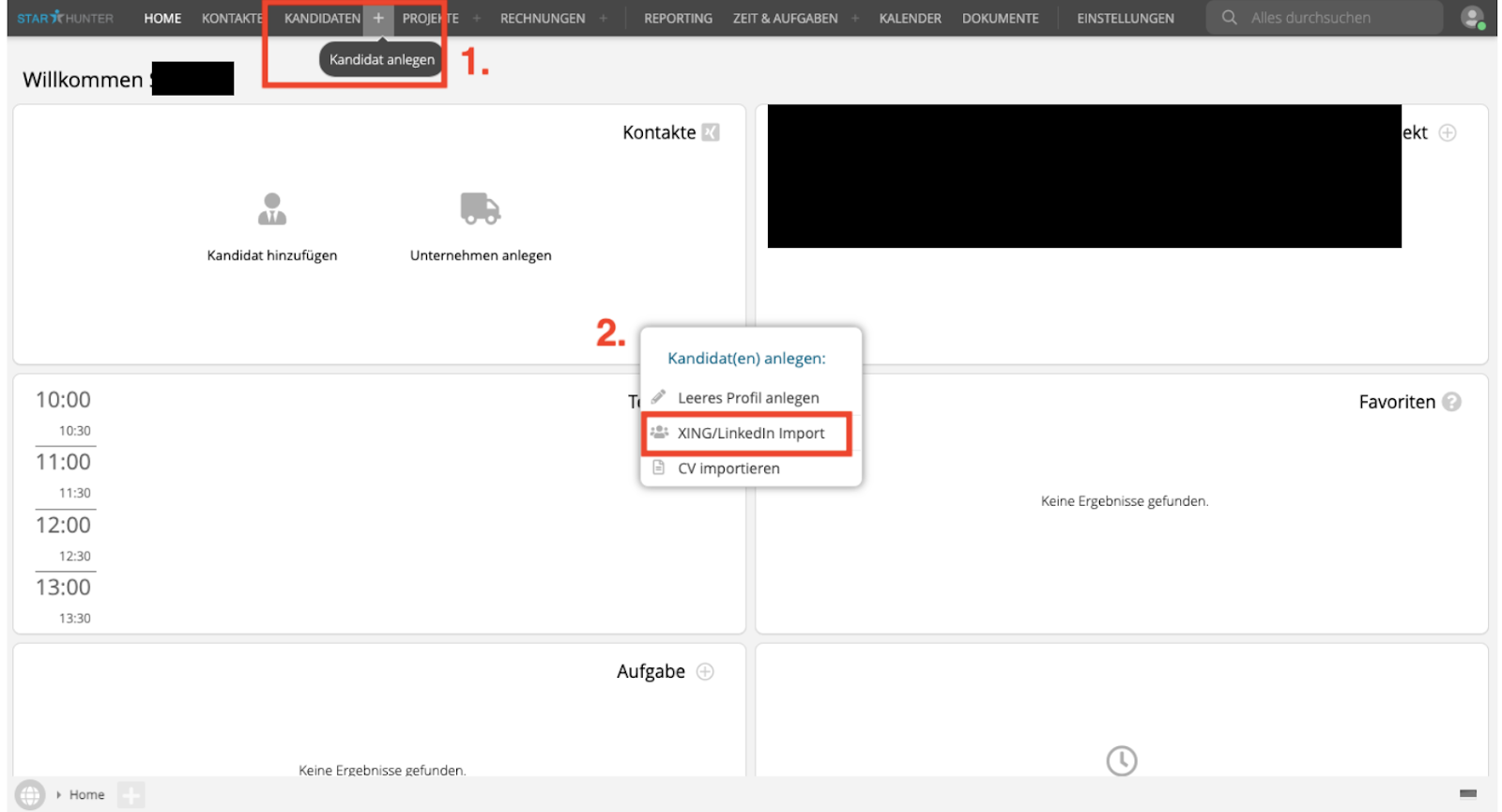
Task: Select 'CV importieren' option
Action: click(x=728, y=468)
